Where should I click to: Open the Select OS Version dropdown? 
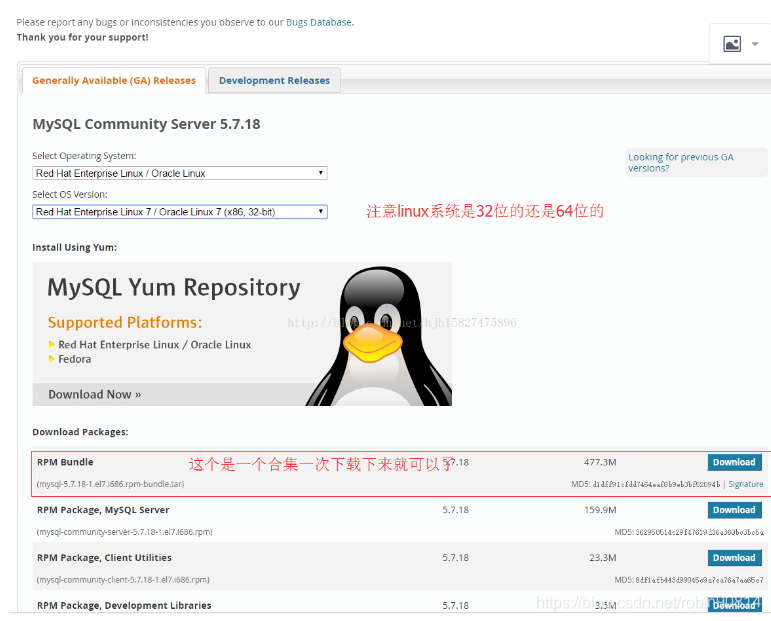tap(180, 212)
